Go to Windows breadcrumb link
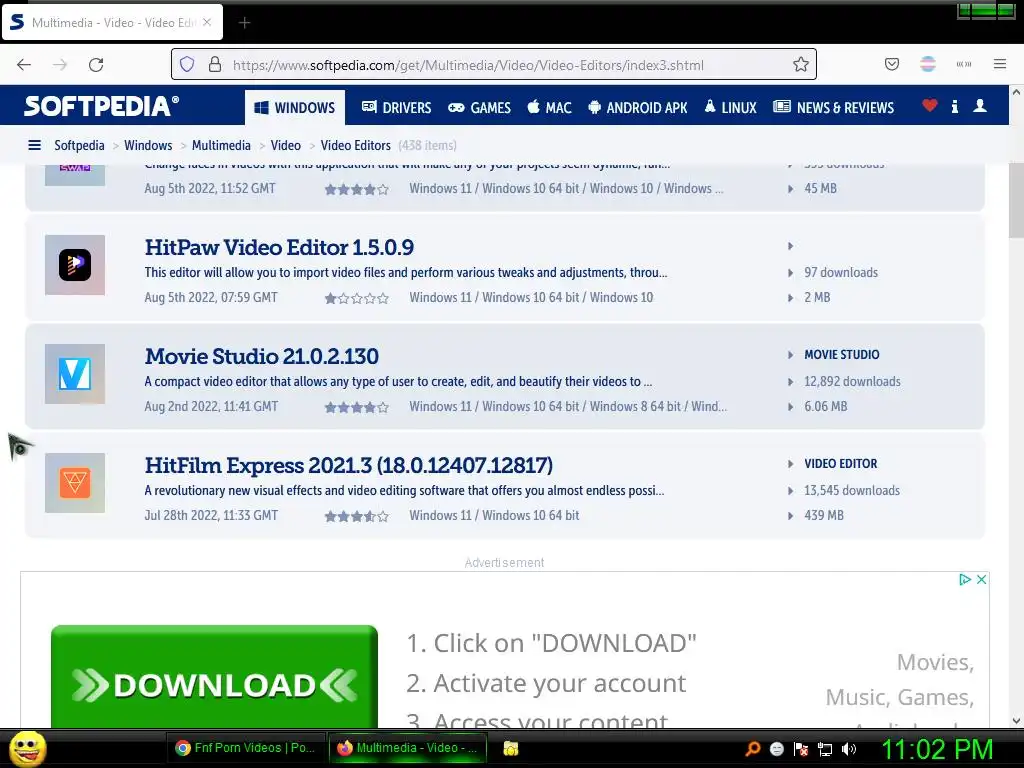This screenshot has height=768, width=1024. [x=148, y=145]
